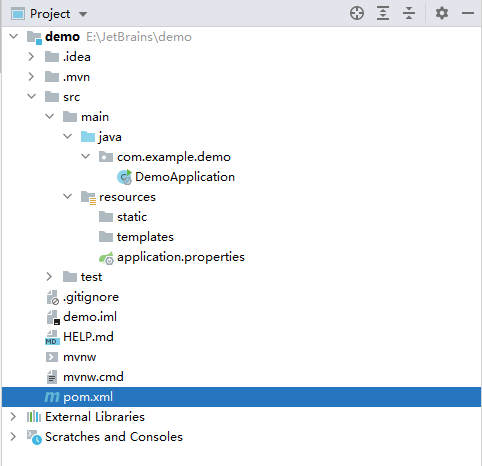Collapse the demo root project node
Image resolution: width=482 pixels, height=466 pixels.
tap(14, 36)
